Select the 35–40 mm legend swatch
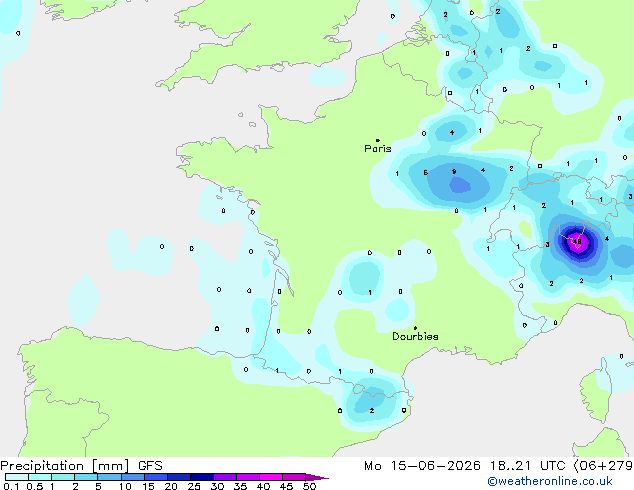The image size is (634, 490). pyautogui.click(x=247, y=477)
